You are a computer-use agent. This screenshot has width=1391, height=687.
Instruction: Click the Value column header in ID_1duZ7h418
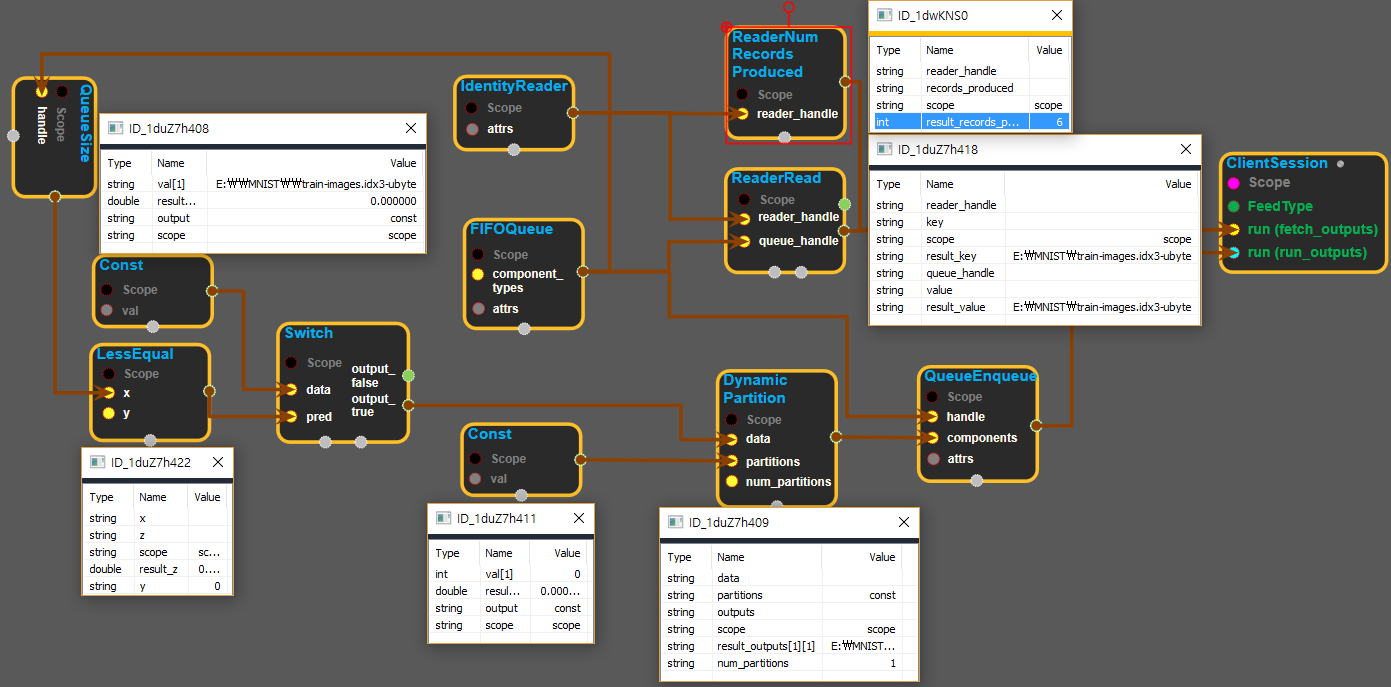[x=1178, y=184]
